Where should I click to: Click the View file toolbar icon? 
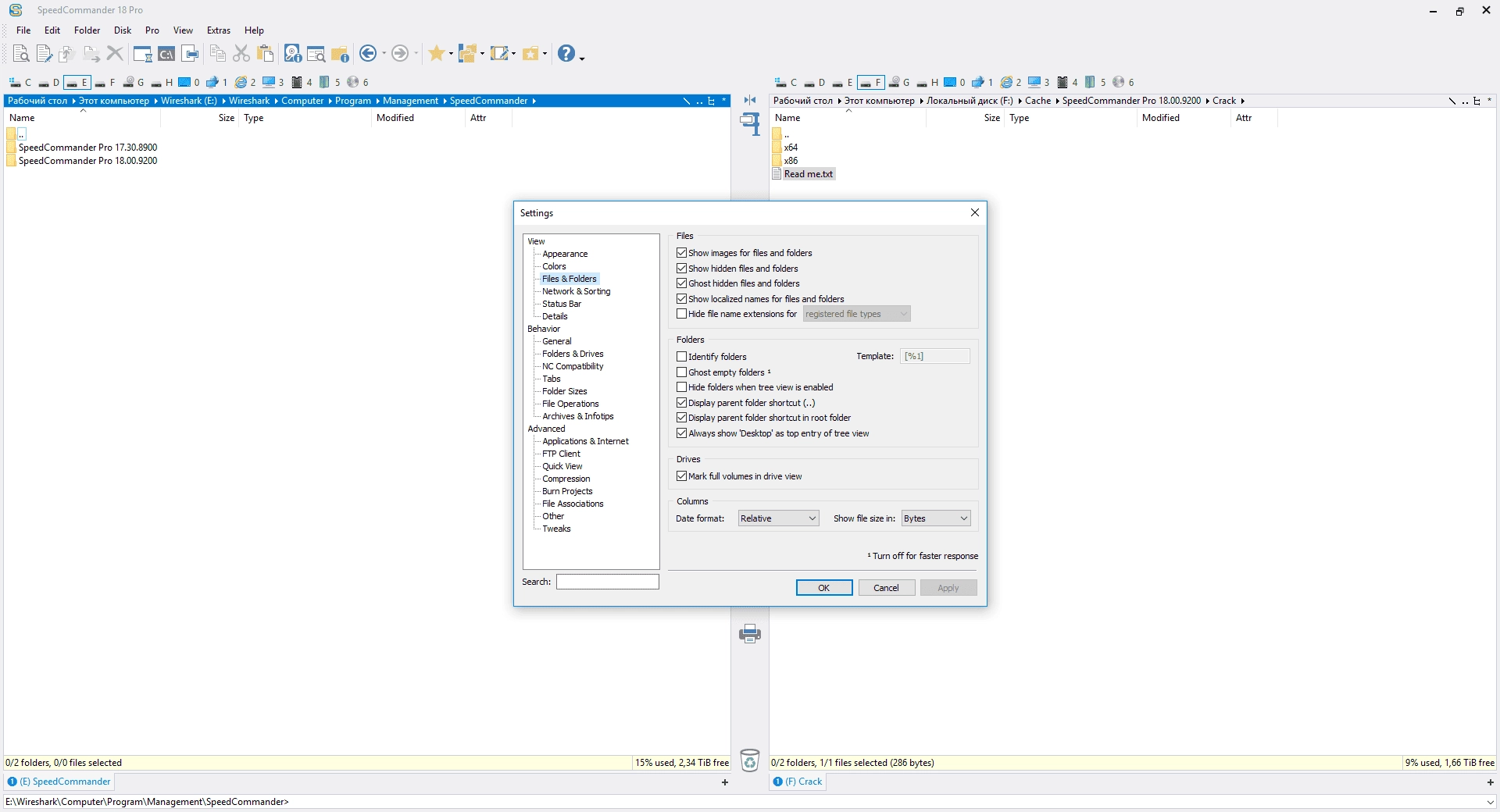coord(21,53)
